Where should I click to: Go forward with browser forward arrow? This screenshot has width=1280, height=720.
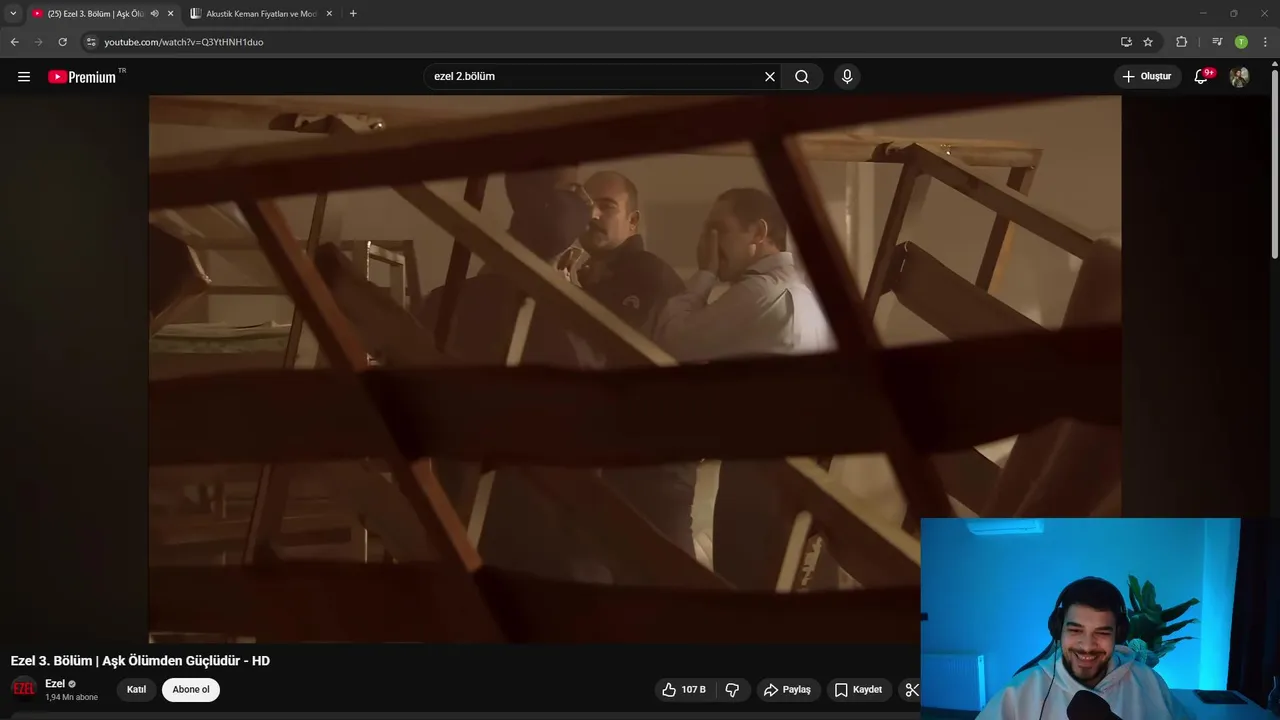click(38, 42)
